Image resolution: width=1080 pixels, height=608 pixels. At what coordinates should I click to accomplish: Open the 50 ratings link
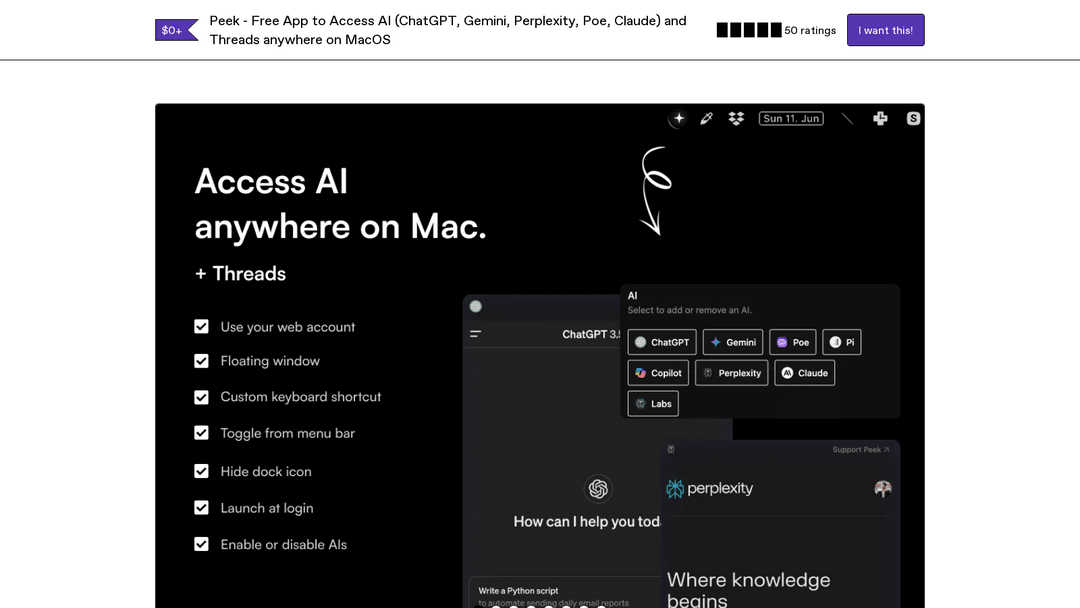point(810,30)
